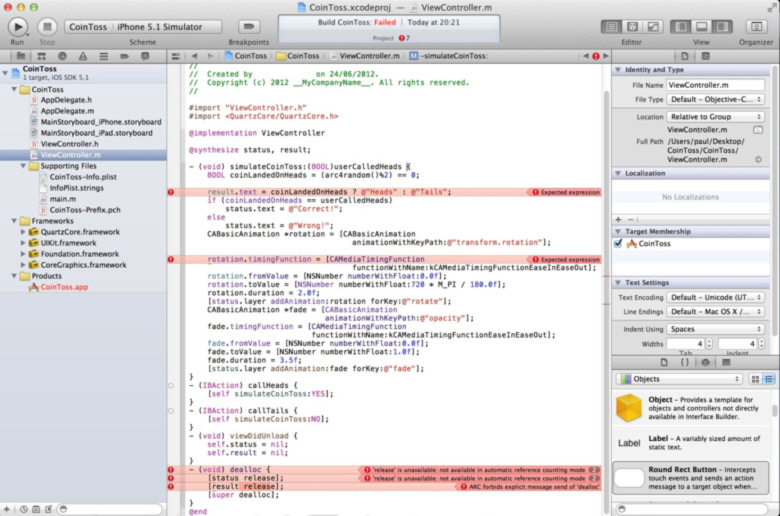Toggle the Breakpoints button
Screen dimensions: 780x516
pos(249,26)
